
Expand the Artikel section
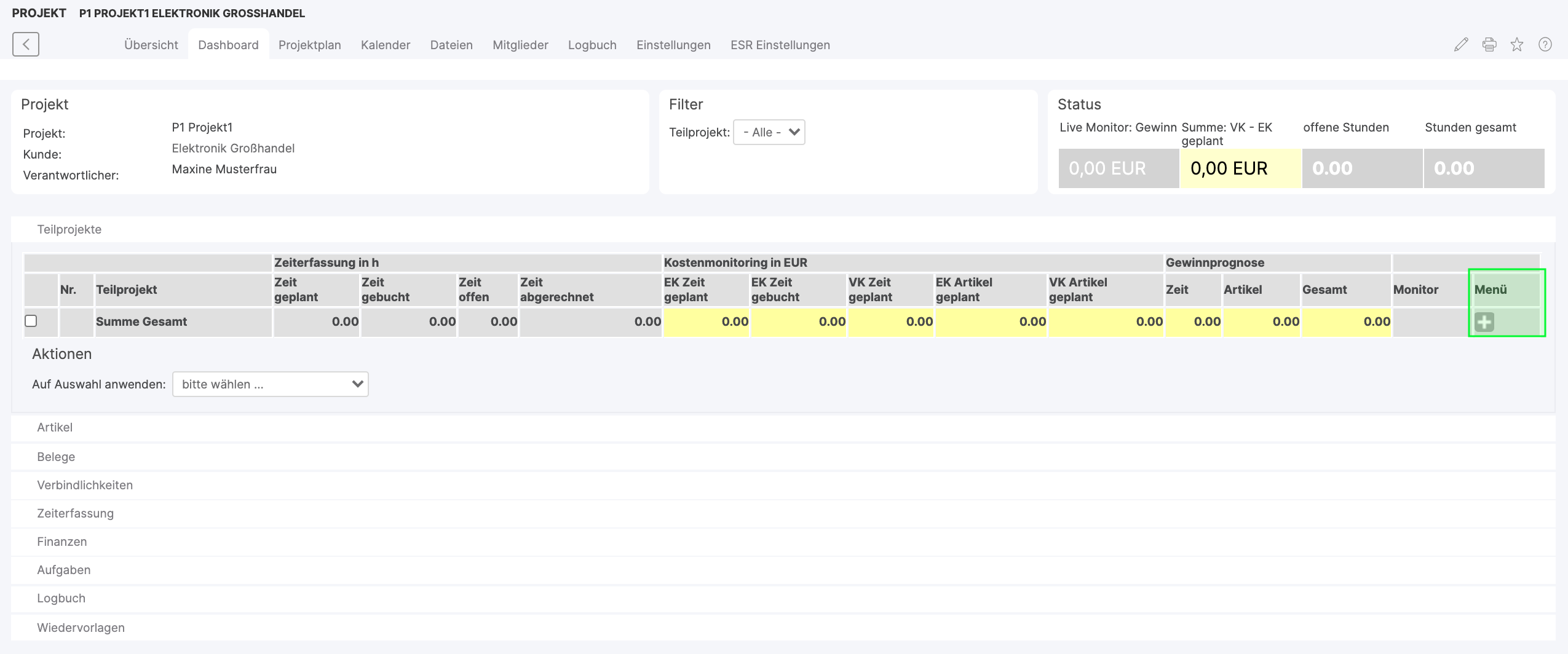coord(55,427)
